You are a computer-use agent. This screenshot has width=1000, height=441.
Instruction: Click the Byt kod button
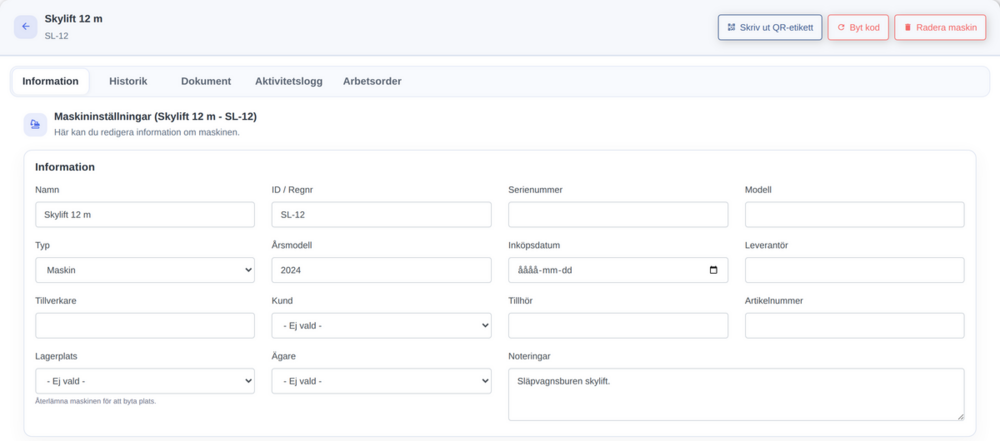click(858, 27)
